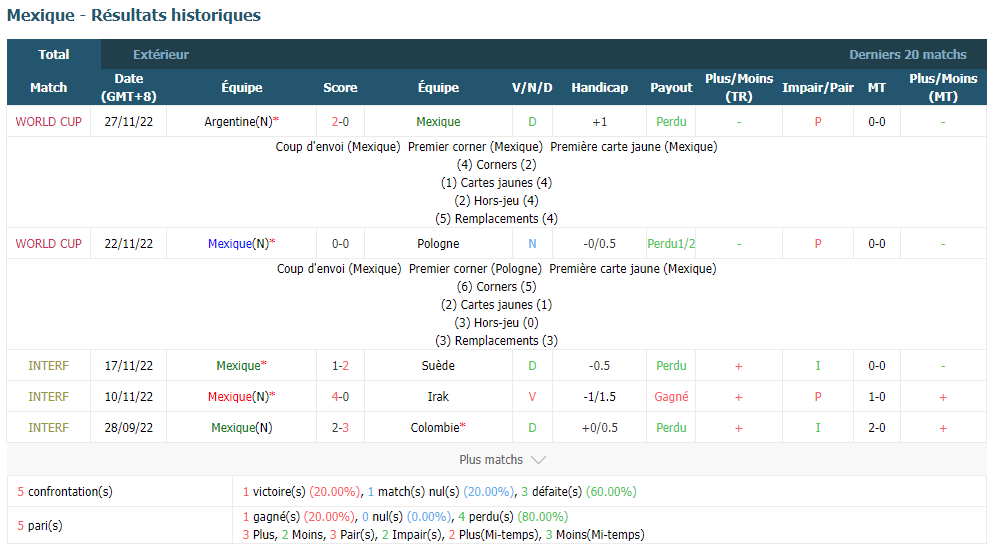The height and width of the screenshot is (553, 995).
Task: Click the Gagné payout in the Irak row
Action: click(x=671, y=397)
